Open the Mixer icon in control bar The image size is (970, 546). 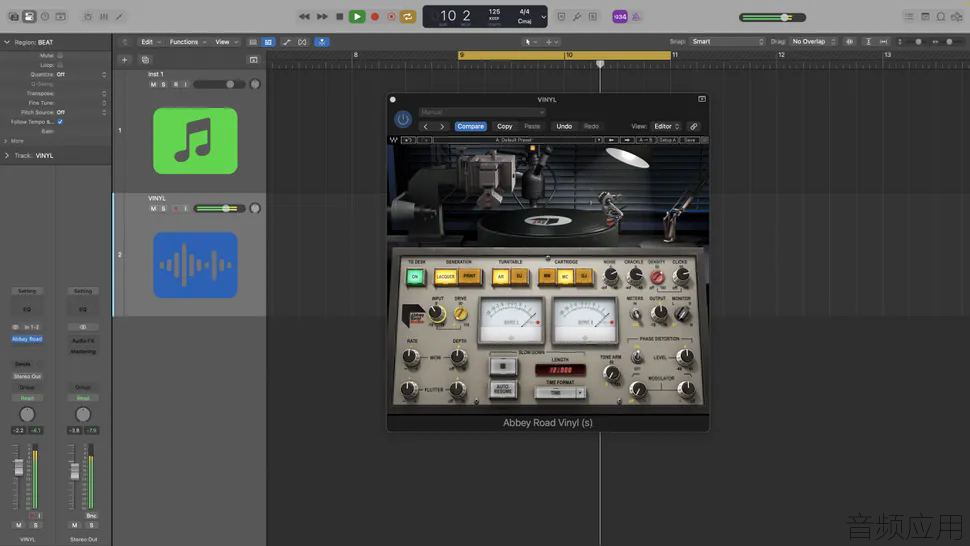coord(104,17)
